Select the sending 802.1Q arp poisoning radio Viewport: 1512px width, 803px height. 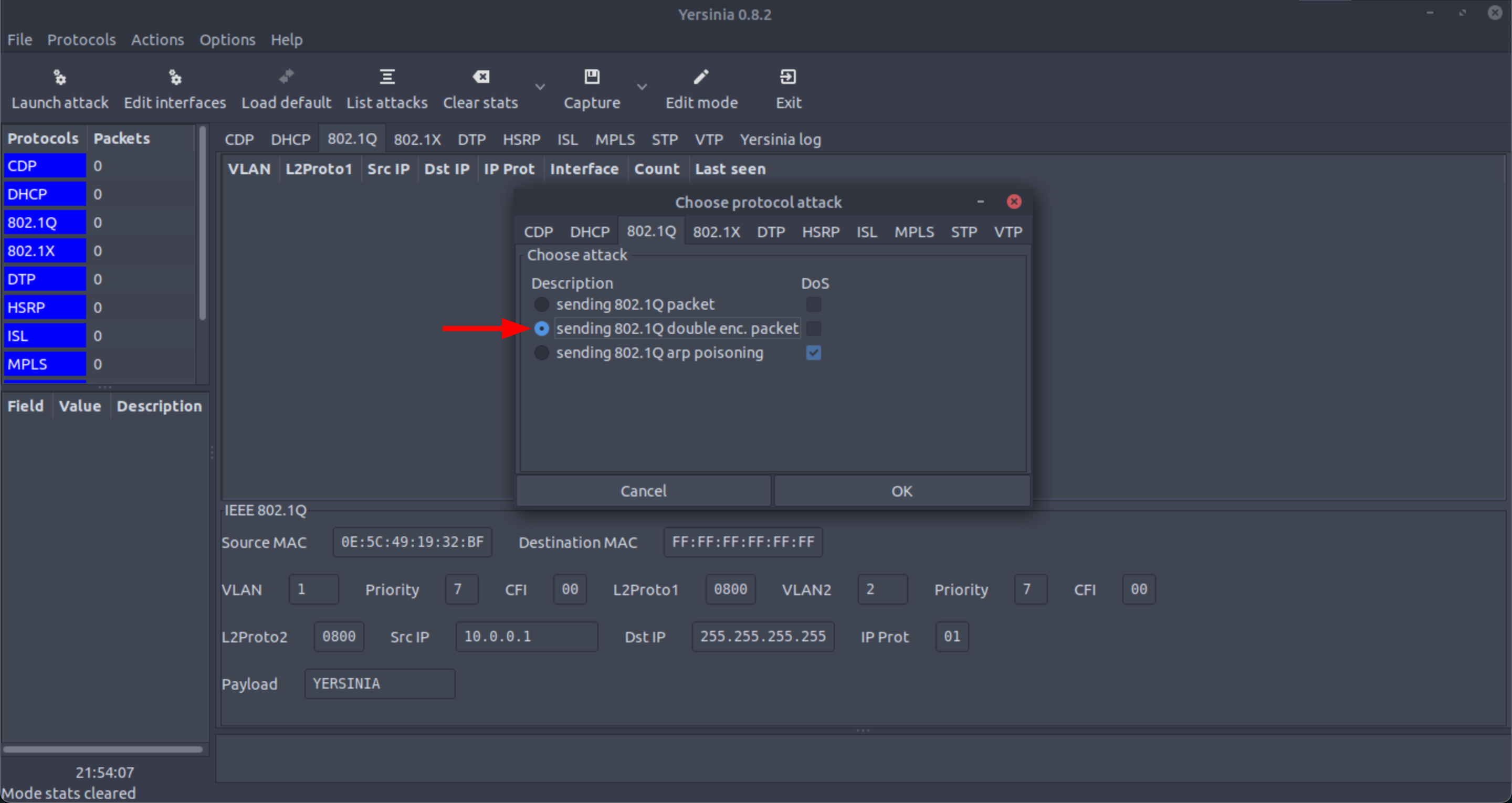tap(541, 353)
